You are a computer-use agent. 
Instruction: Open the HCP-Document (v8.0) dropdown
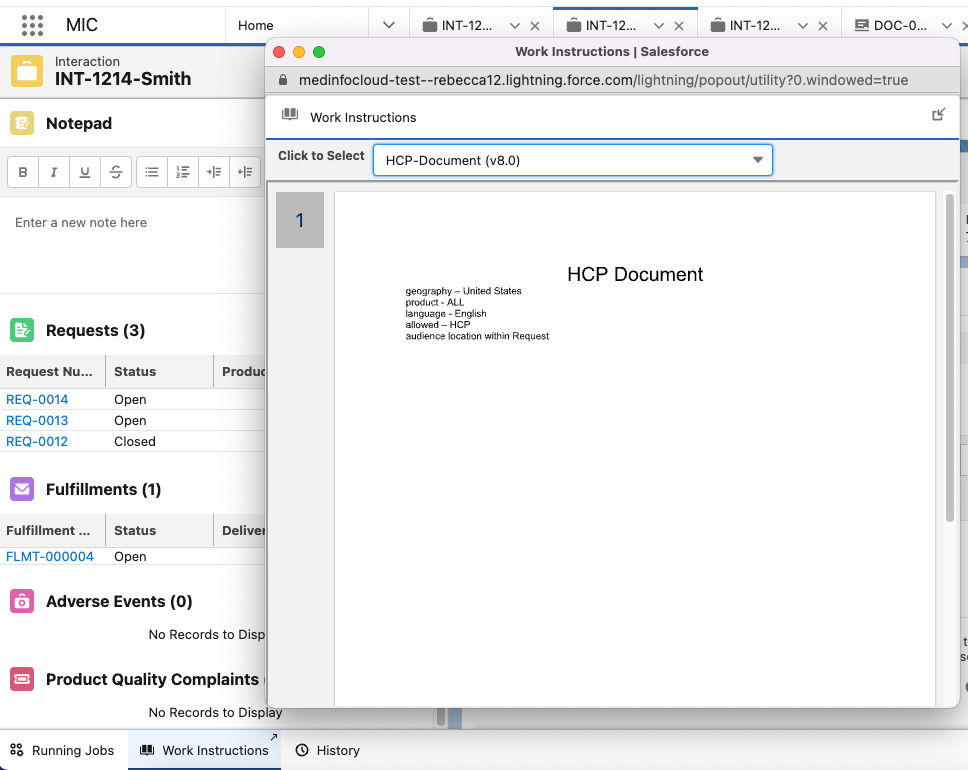pyautogui.click(x=572, y=160)
